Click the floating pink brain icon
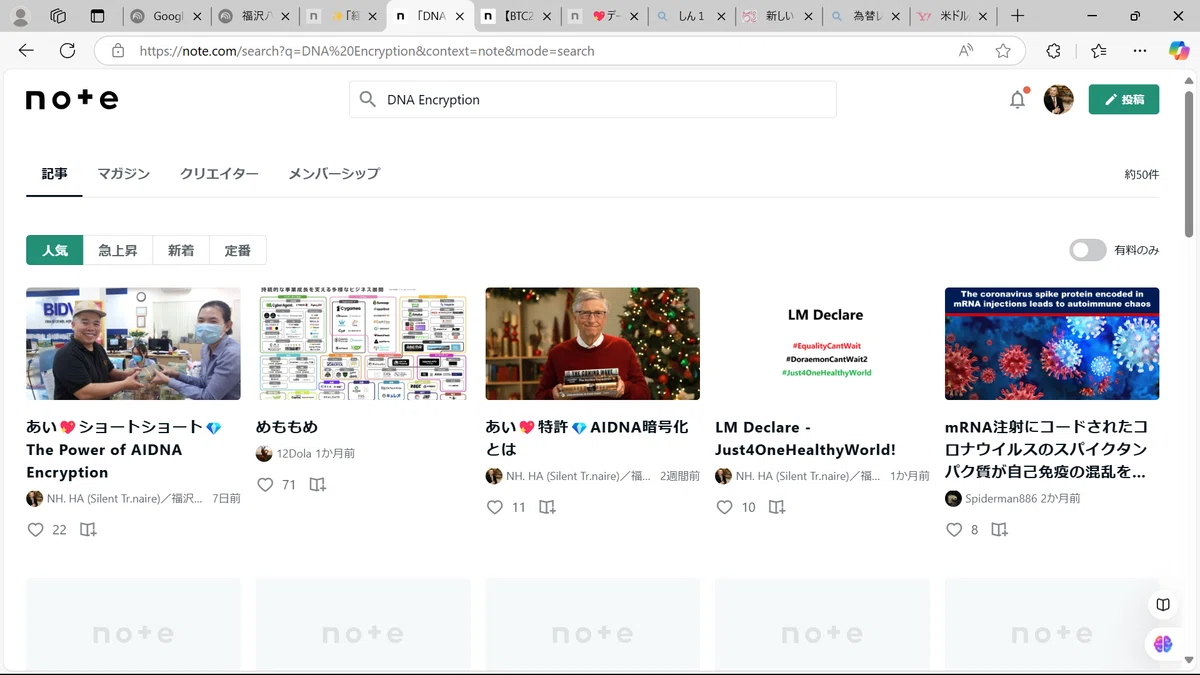Image resolution: width=1200 pixels, height=675 pixels. click(1163, 644)
